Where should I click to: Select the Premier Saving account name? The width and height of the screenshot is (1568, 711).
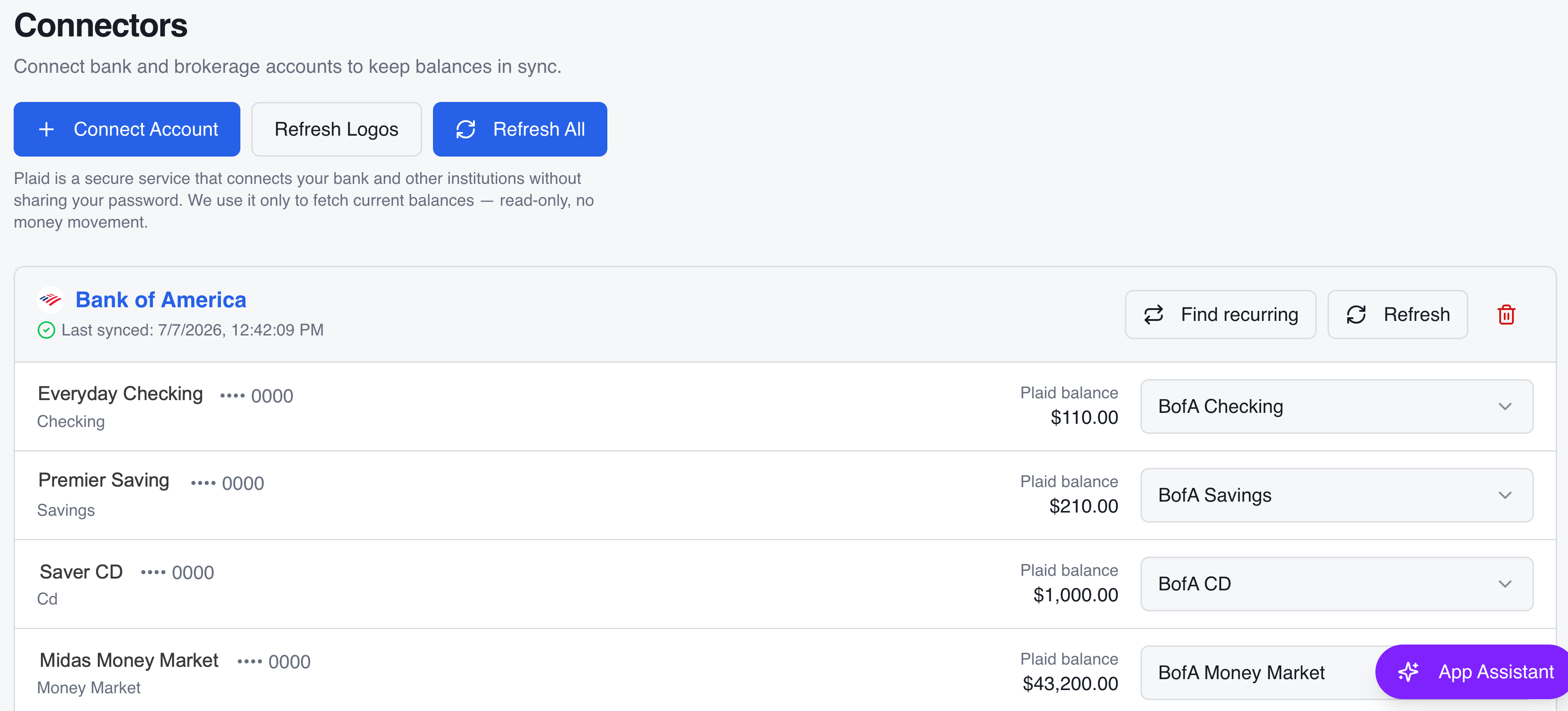(x=103, y=480)
